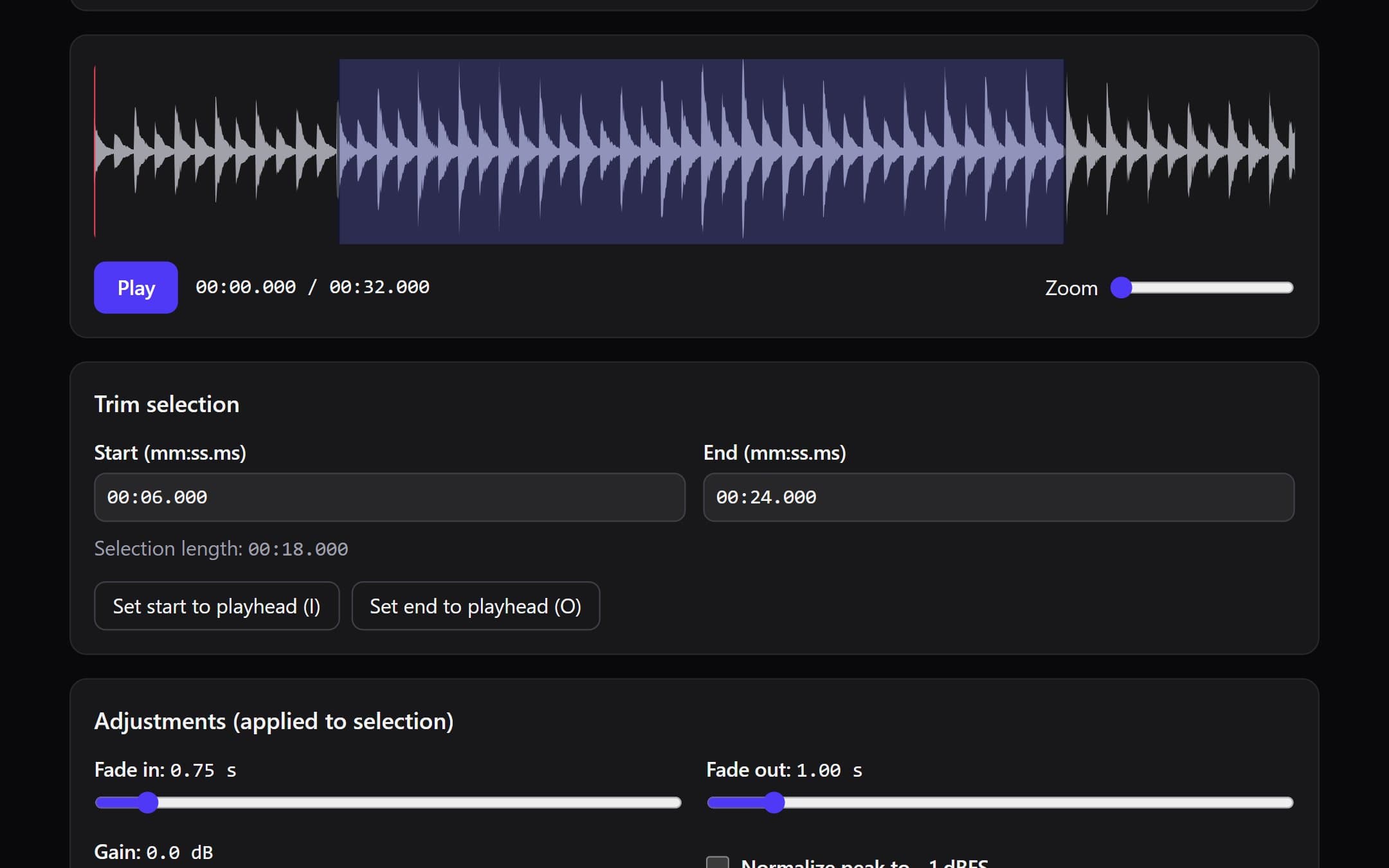Click the red playhead marker in waveform

click(x=95, y=151)
